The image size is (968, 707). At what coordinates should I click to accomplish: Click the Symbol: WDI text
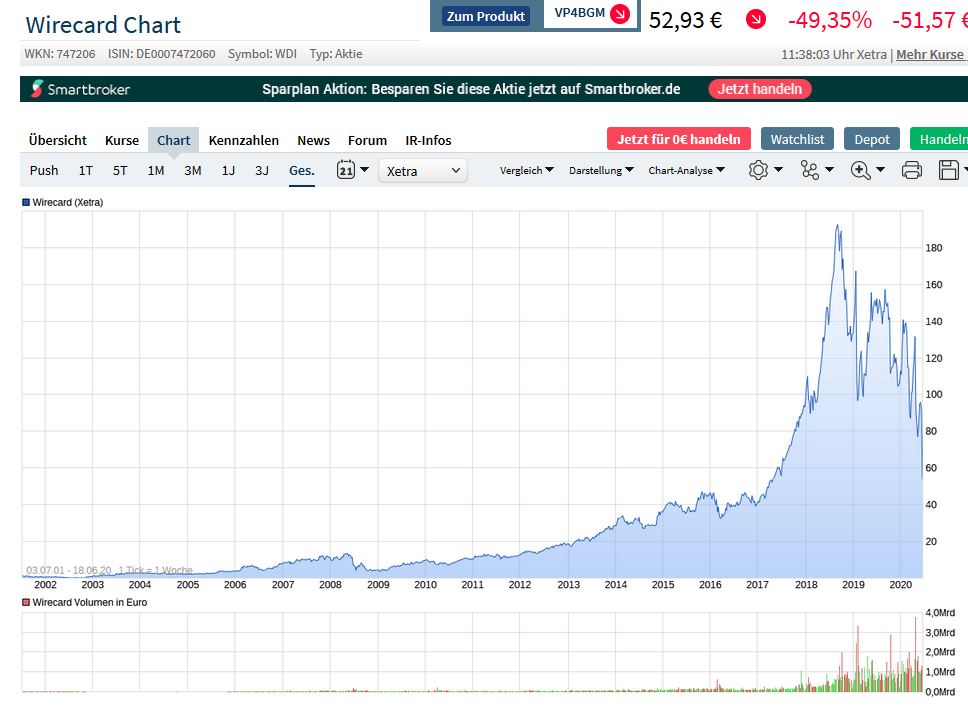tap(262, 54)
